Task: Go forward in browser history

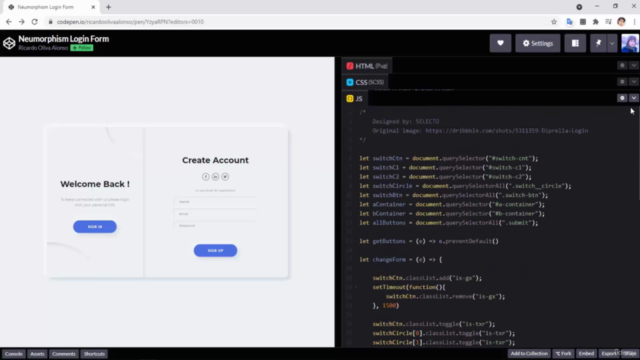Action: click(x=22, y=22)
